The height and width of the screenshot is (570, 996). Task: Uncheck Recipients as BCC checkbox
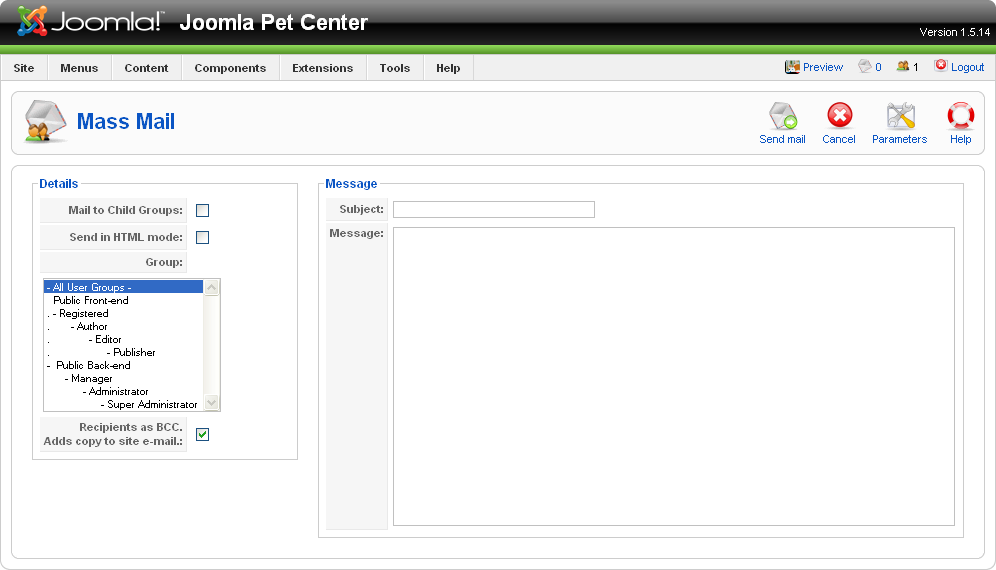point(202,434)
